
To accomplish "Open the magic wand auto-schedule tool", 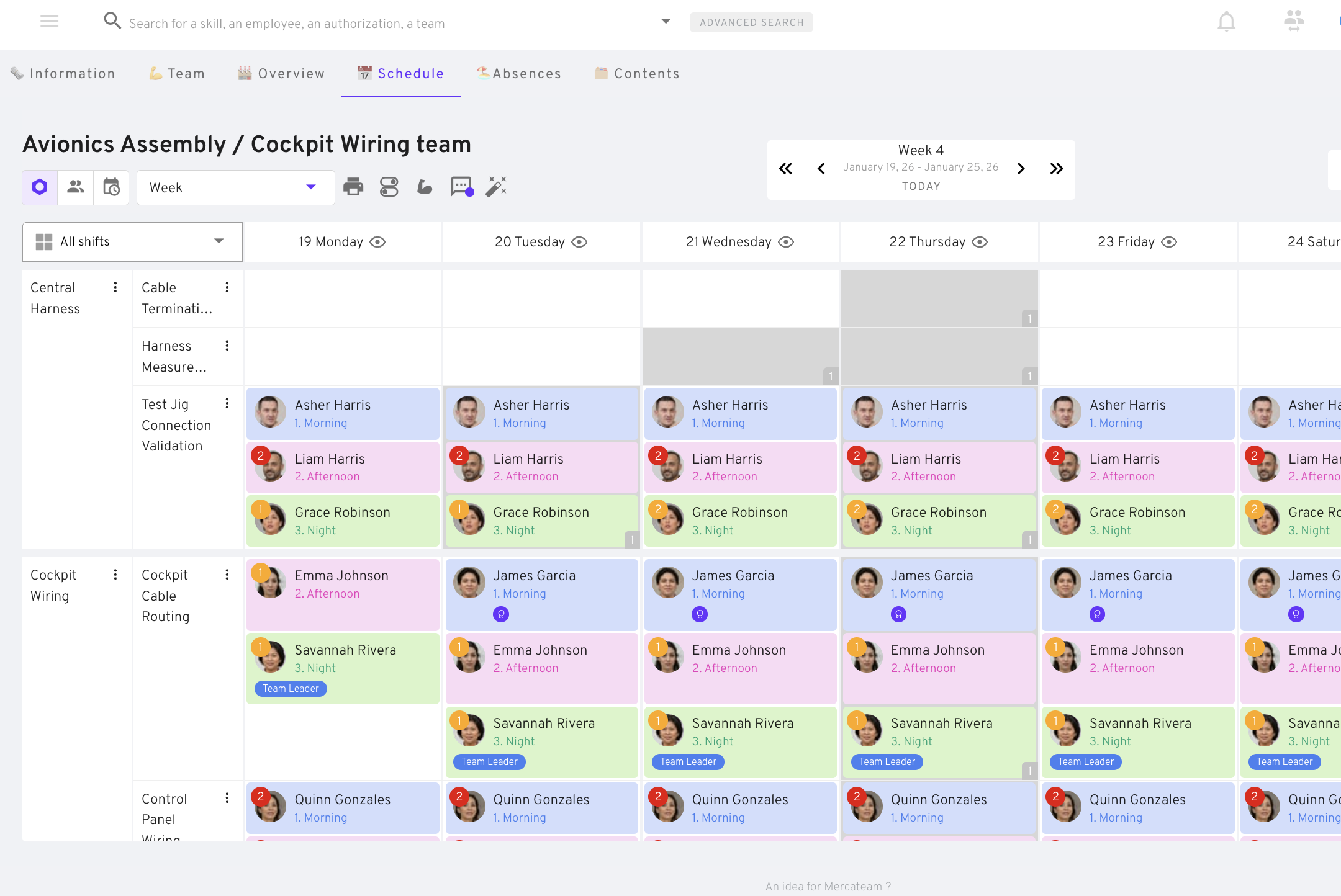I will (x=496, y=187).
